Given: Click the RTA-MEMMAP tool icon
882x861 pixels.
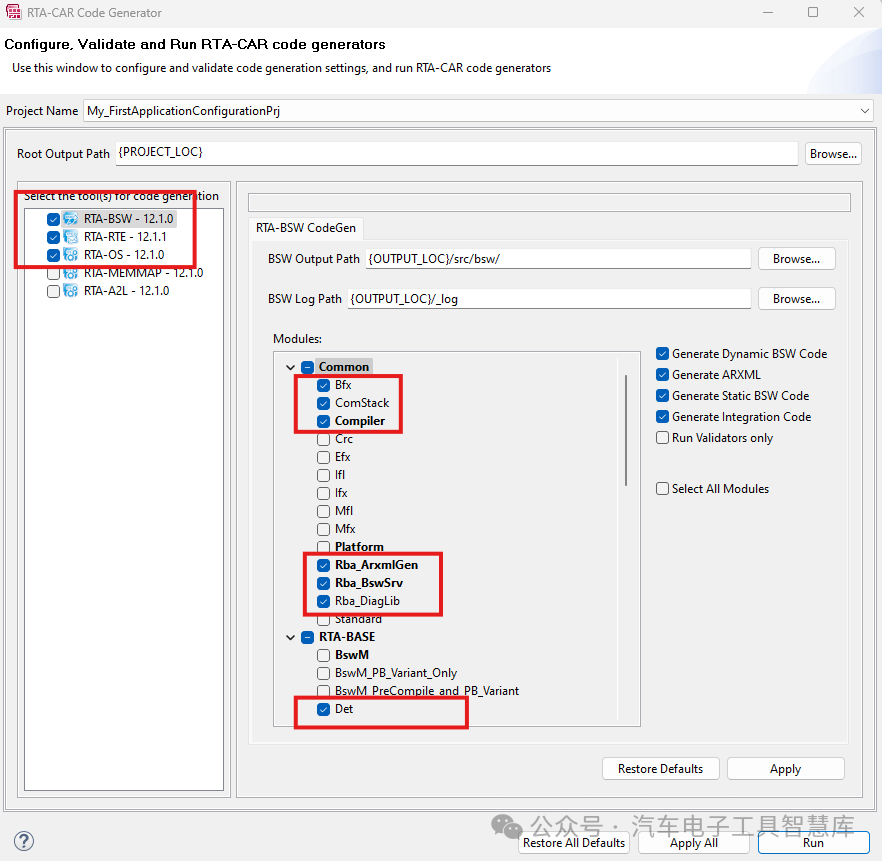Looking at the screenshot, I should [x=71, y=273].
